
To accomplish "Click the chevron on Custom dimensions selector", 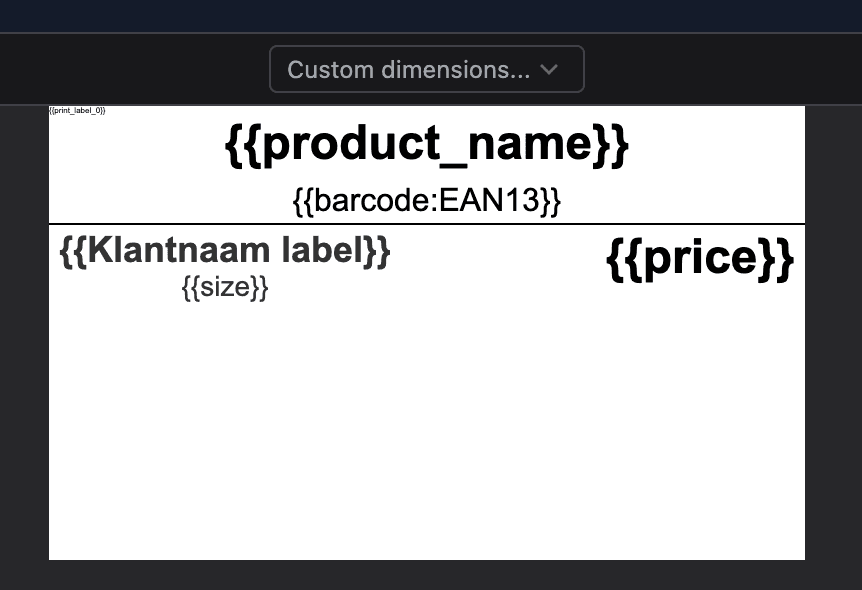I will pos(548,69).
